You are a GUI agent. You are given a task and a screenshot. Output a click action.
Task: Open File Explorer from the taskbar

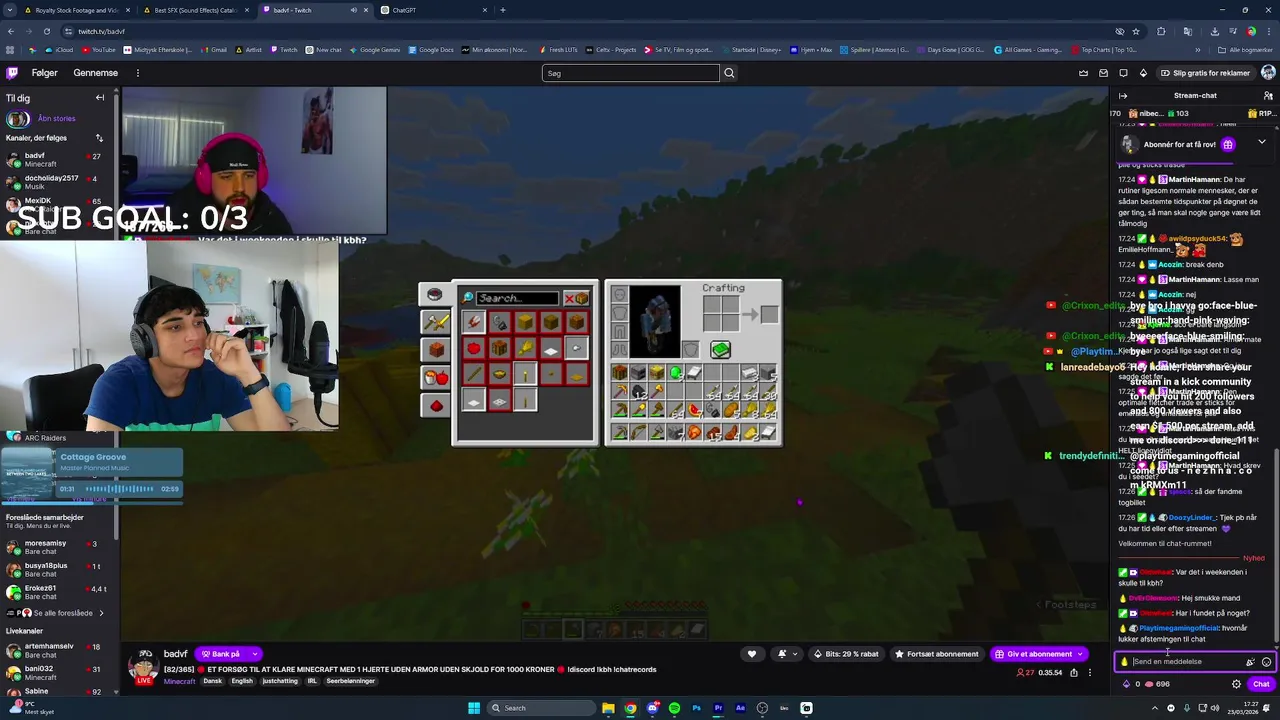tap(608, 708)
